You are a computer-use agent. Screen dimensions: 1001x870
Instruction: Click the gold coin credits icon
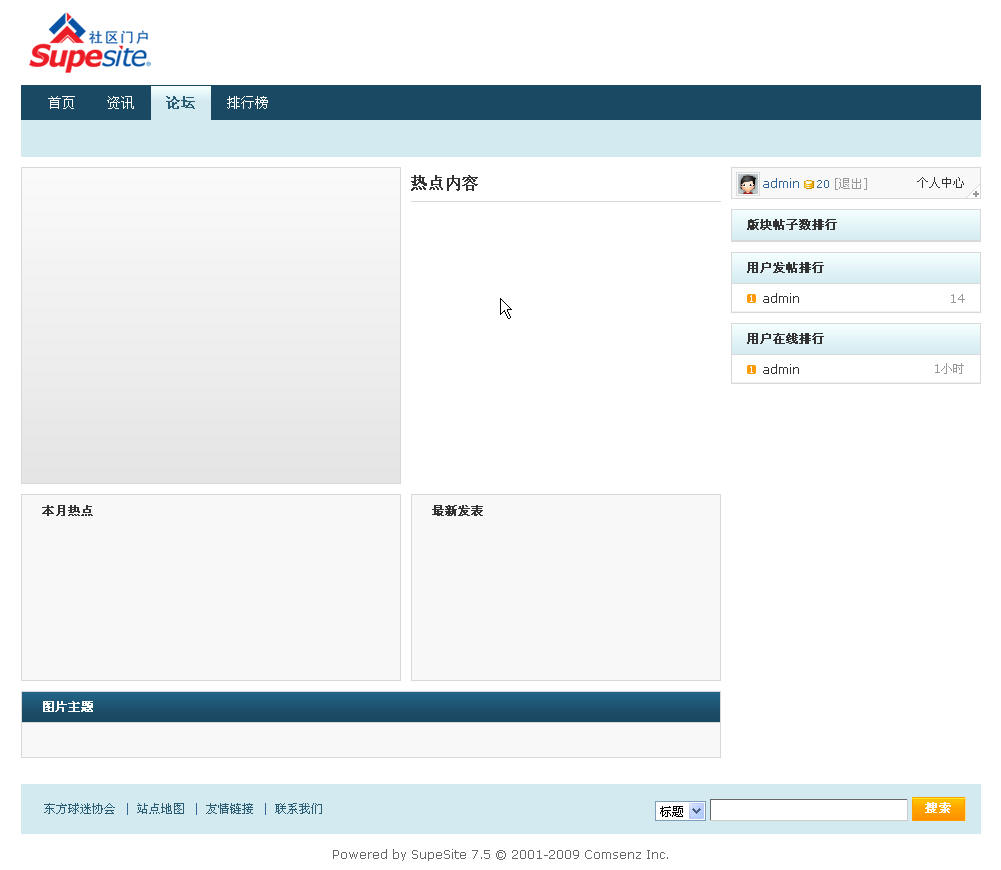click(x=808, y=184)
